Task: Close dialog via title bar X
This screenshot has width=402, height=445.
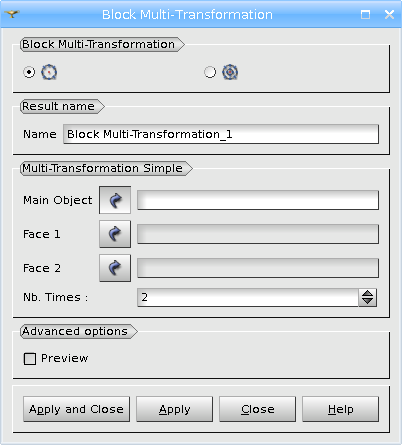Action: click(389, 14)
